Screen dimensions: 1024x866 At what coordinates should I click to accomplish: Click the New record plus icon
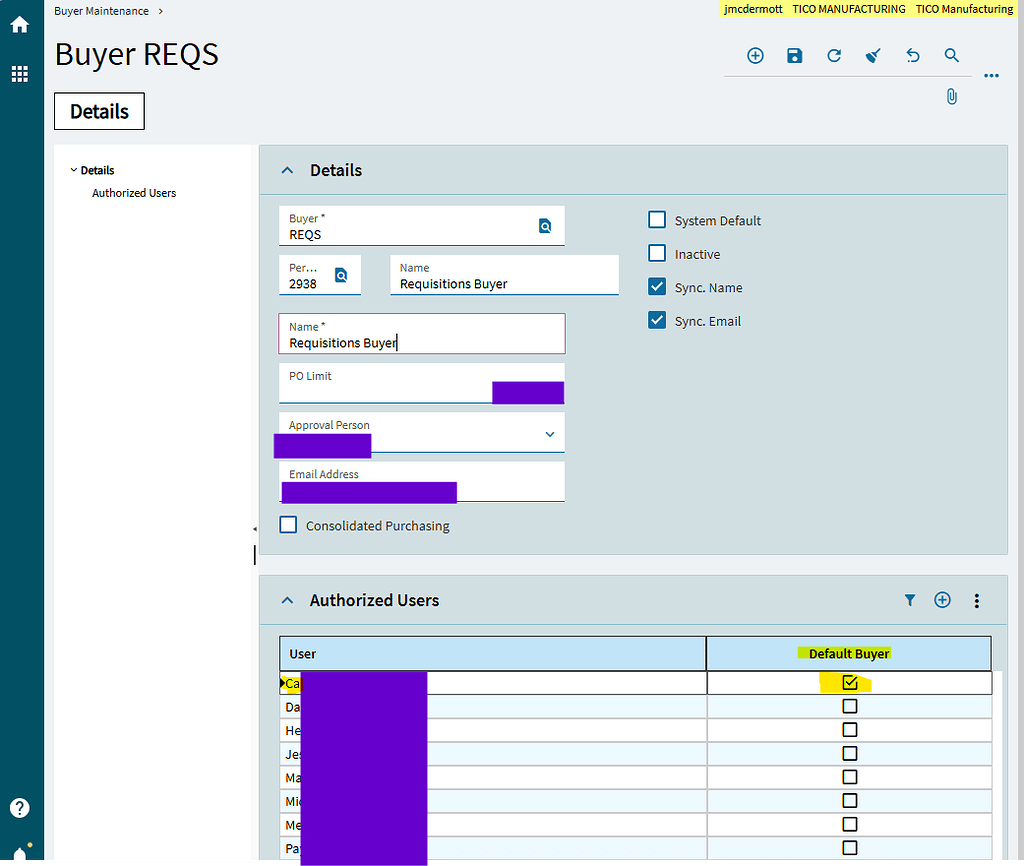(x=755, y=56)
